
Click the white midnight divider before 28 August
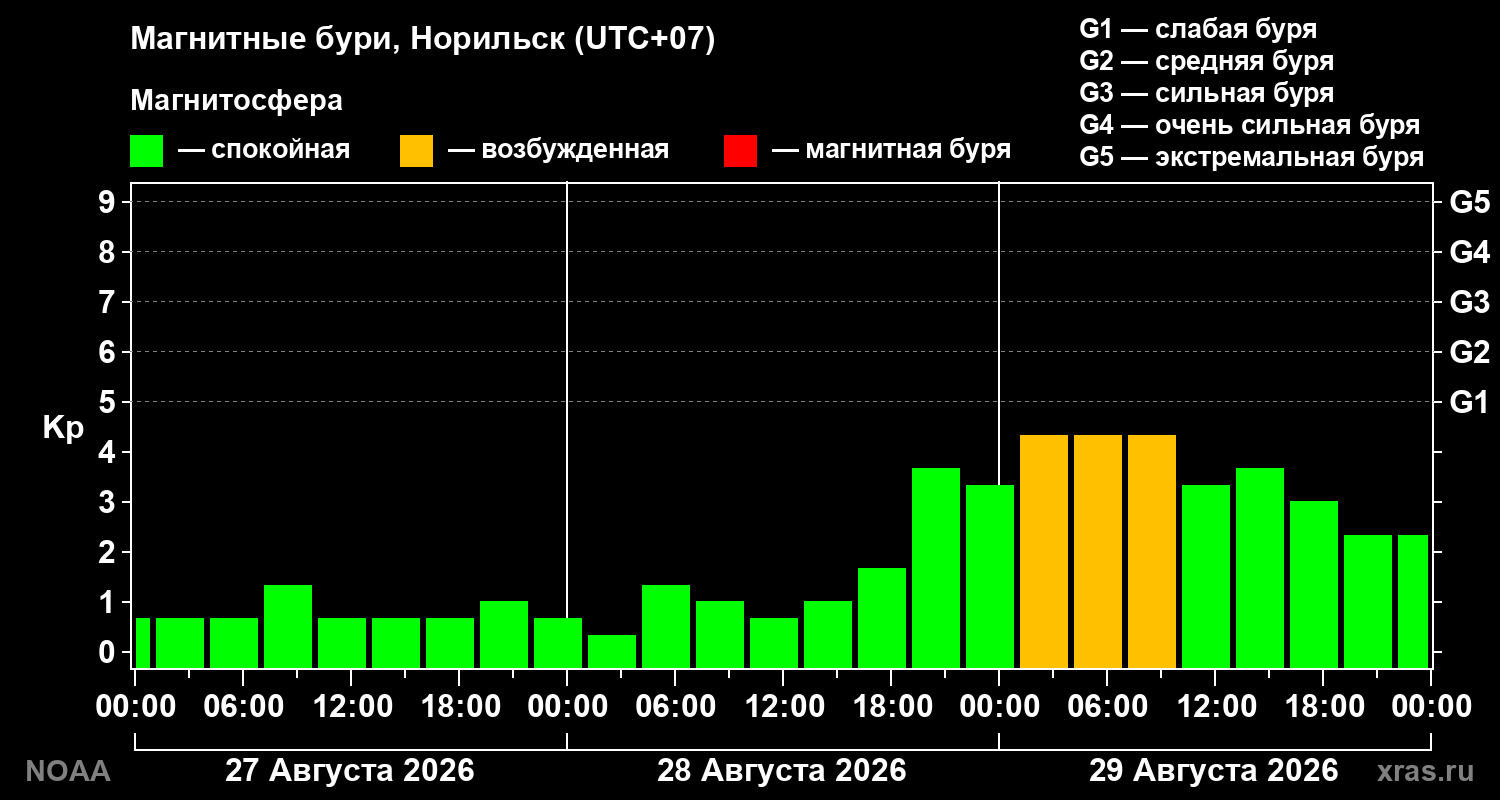click(x=567, y=425)
